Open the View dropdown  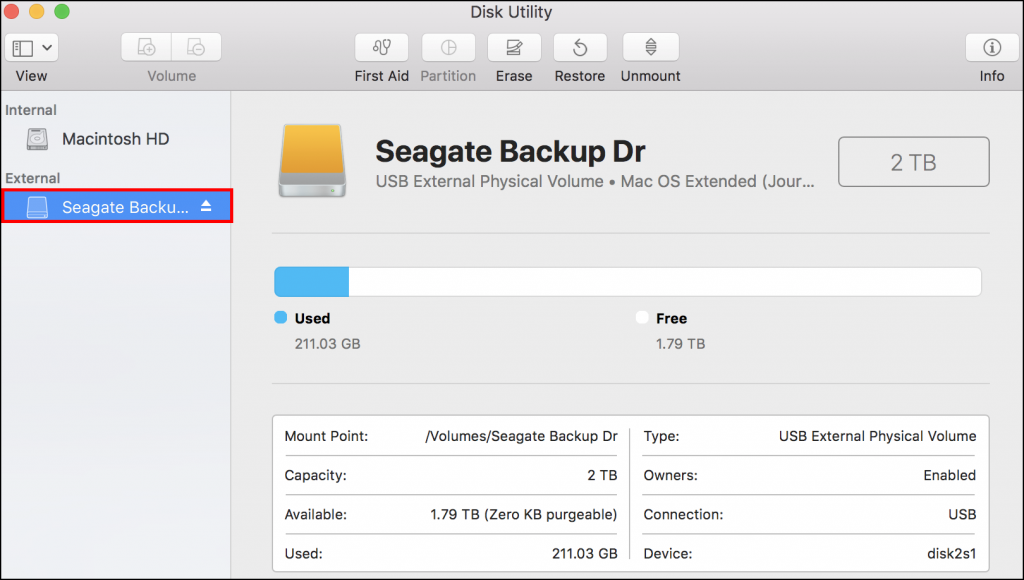[x=31, y=47]
